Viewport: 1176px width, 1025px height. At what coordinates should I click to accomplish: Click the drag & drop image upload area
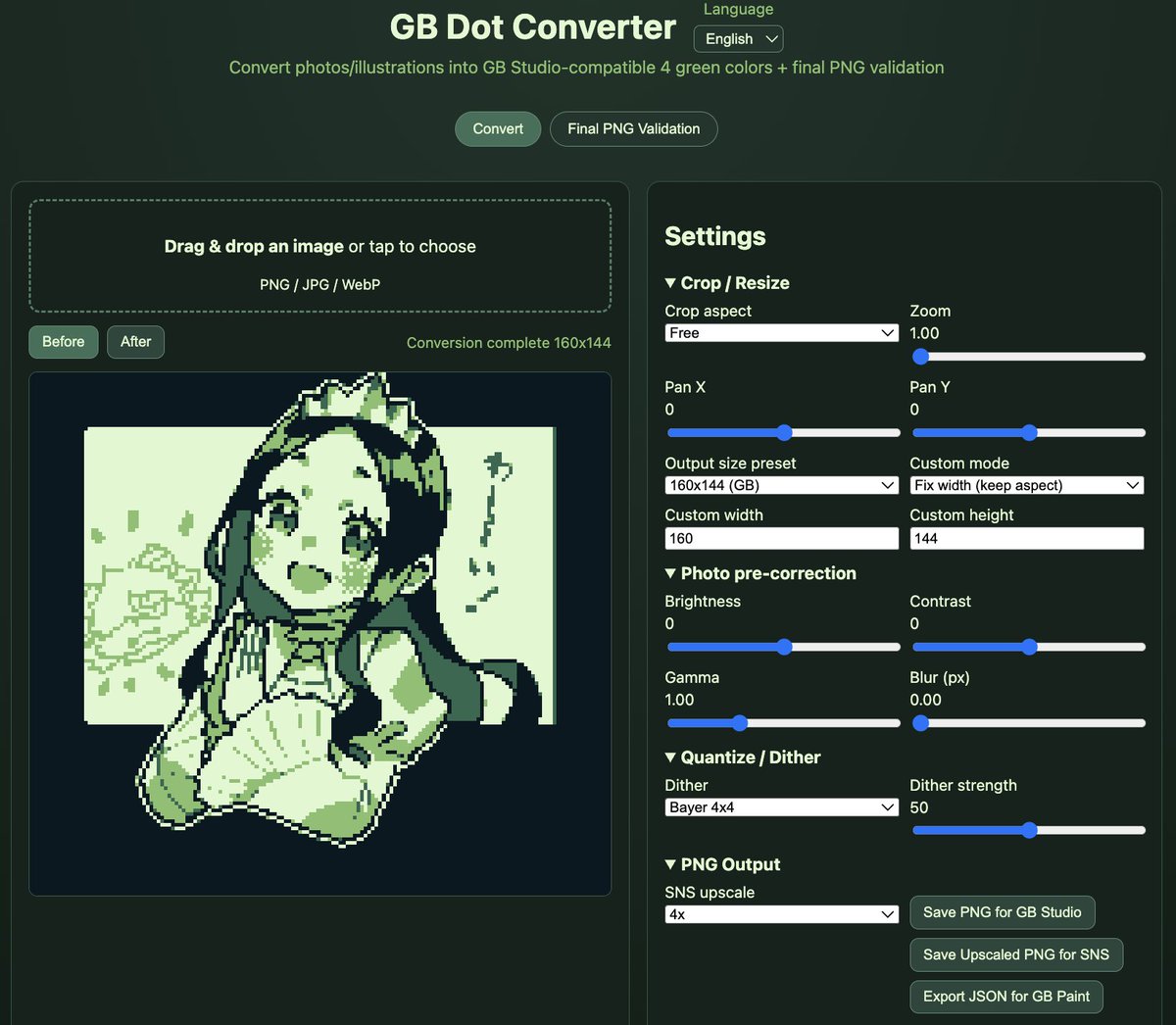[320, 257]
